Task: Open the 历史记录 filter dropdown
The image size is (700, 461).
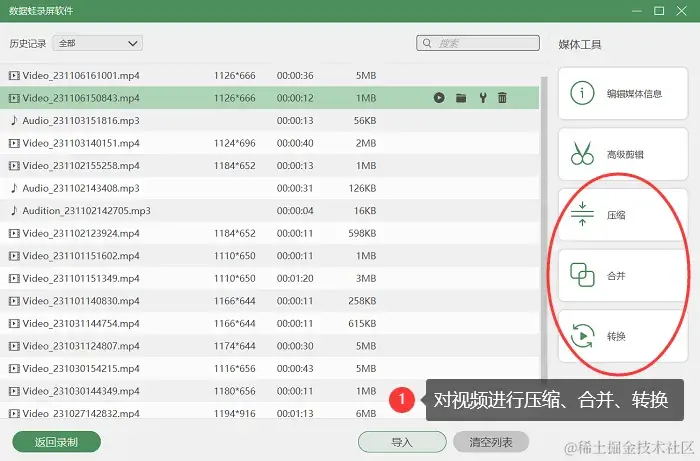Action: point(98,43)
